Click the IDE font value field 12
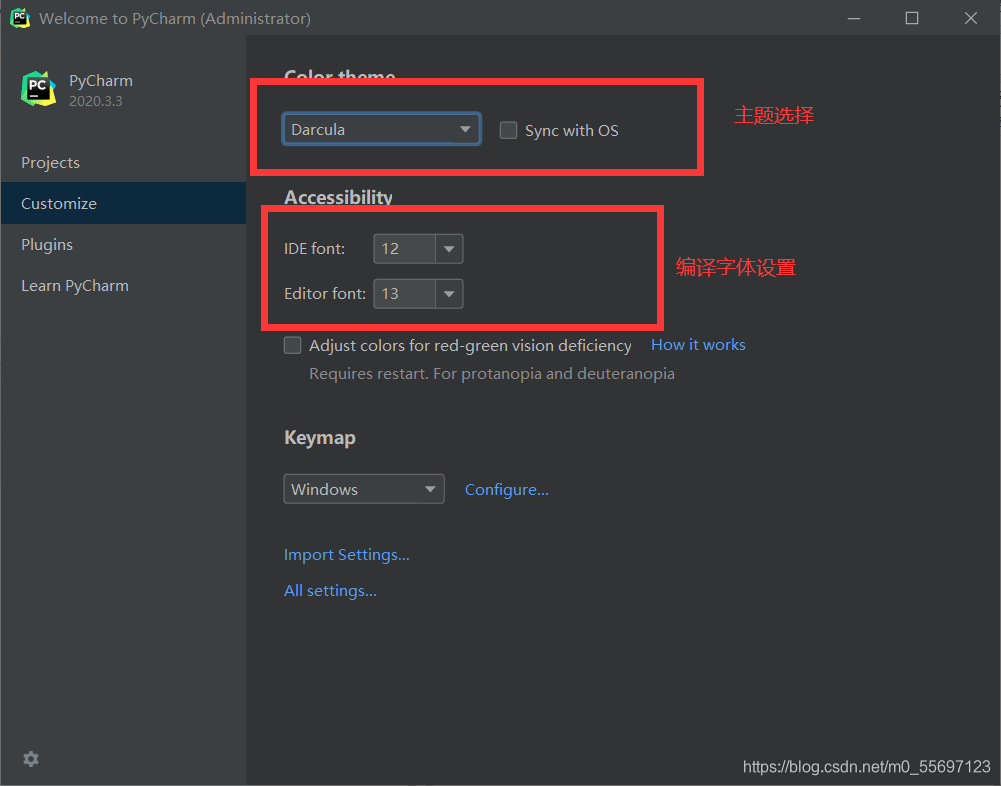The width and height of the screenshot is (1001, 786). point(405,249)
